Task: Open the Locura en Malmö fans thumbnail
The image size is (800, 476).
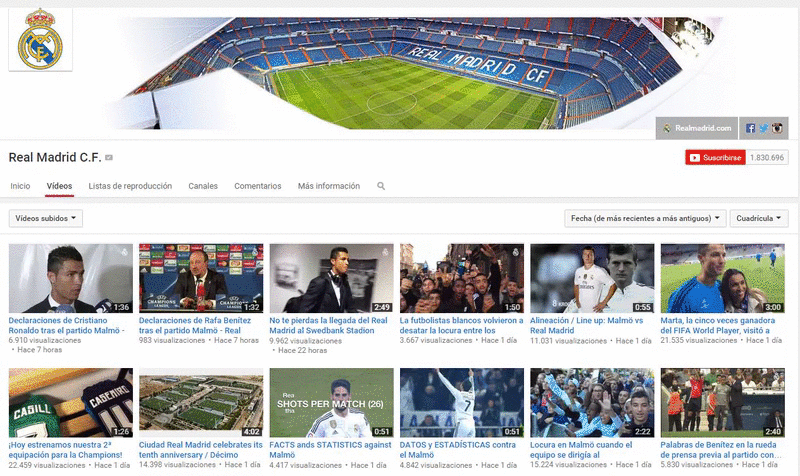Action: coord(592,403)
